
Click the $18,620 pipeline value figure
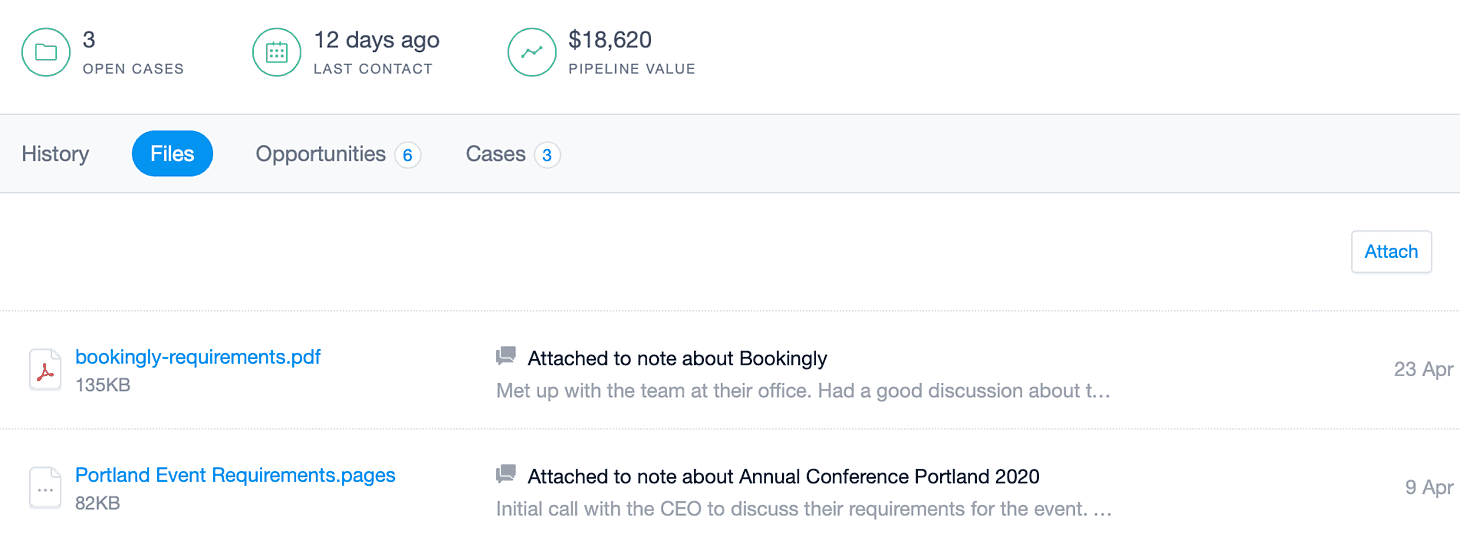coord(610,41)
